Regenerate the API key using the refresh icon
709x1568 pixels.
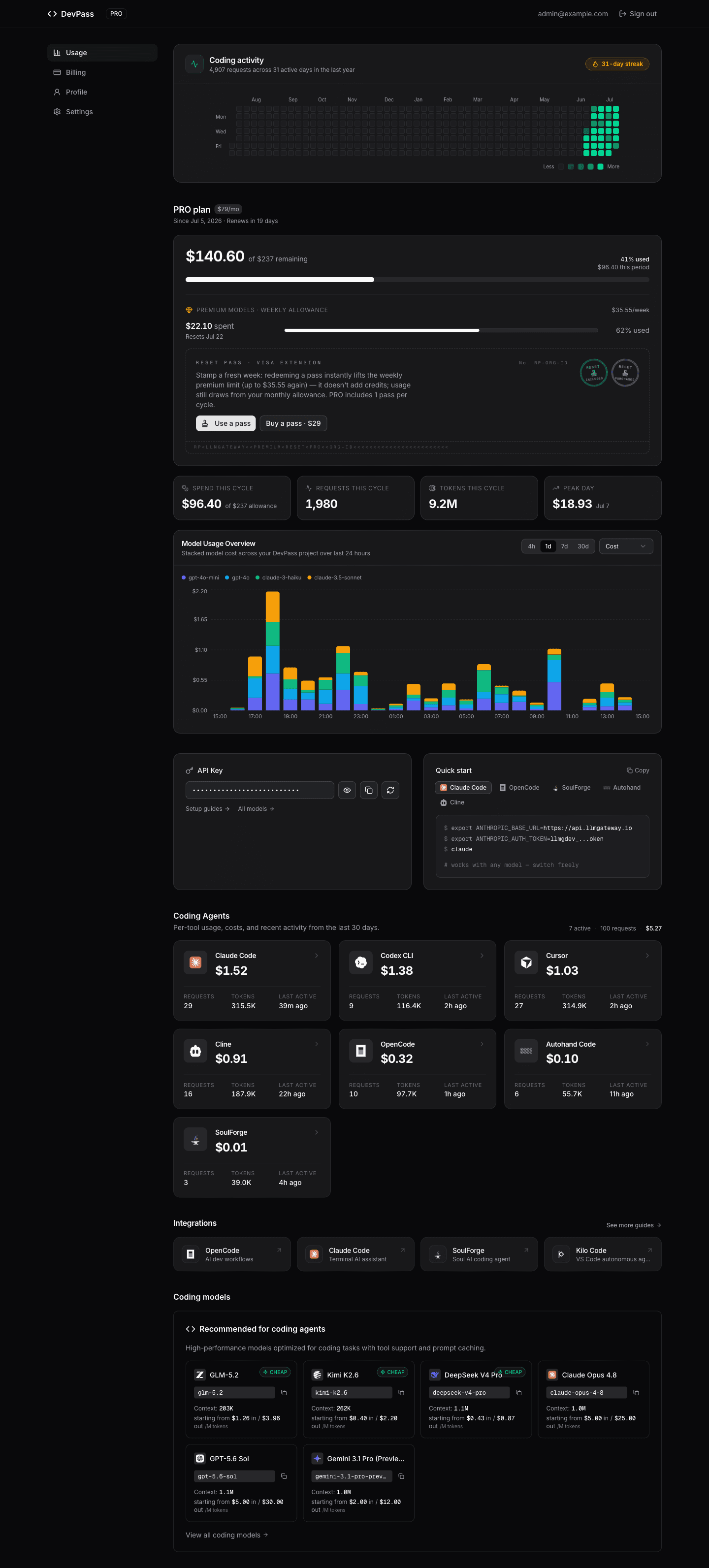(x=390, y=790)
